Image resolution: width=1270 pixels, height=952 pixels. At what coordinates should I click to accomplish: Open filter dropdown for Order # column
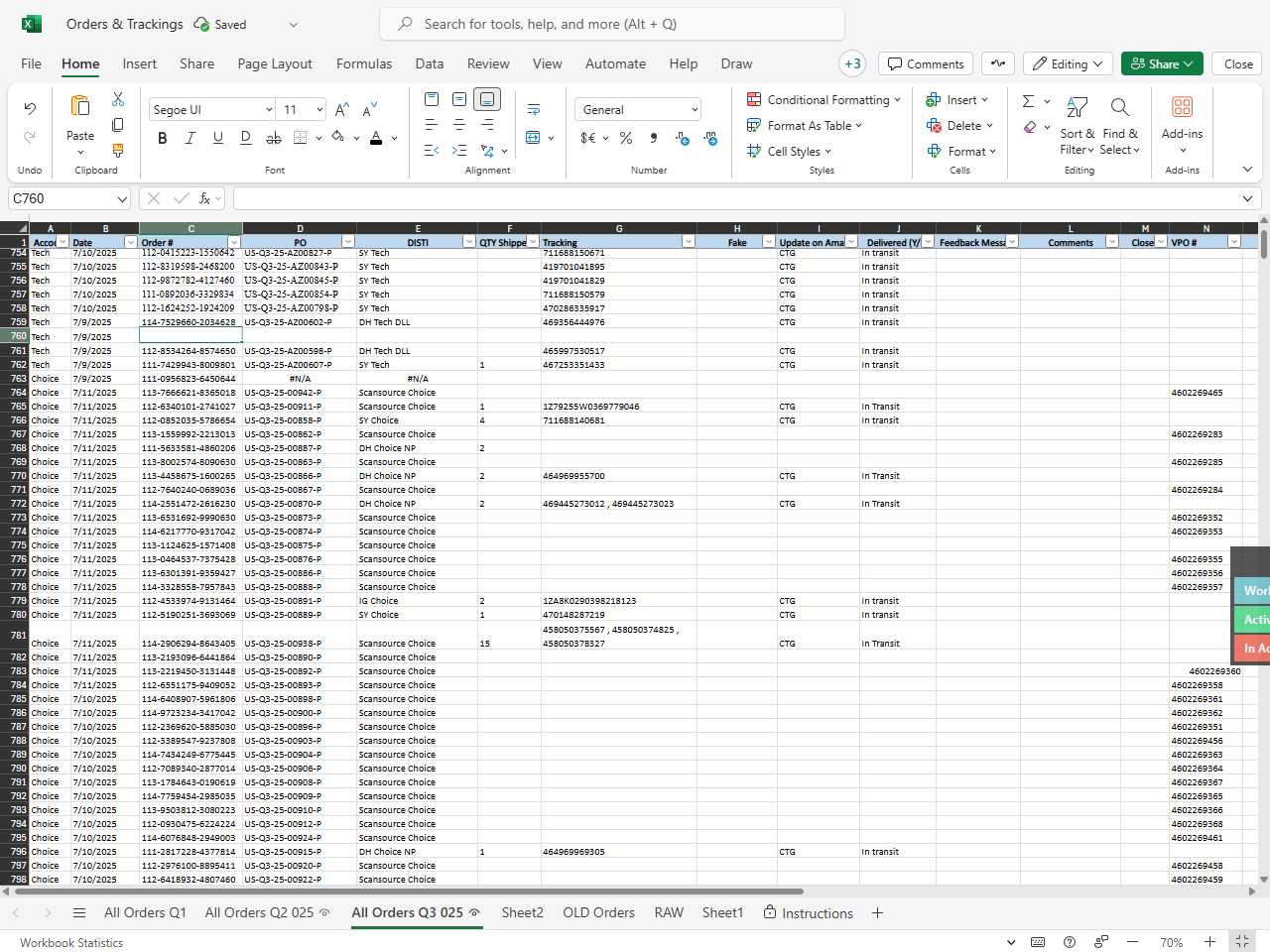[x=234, y=242]
